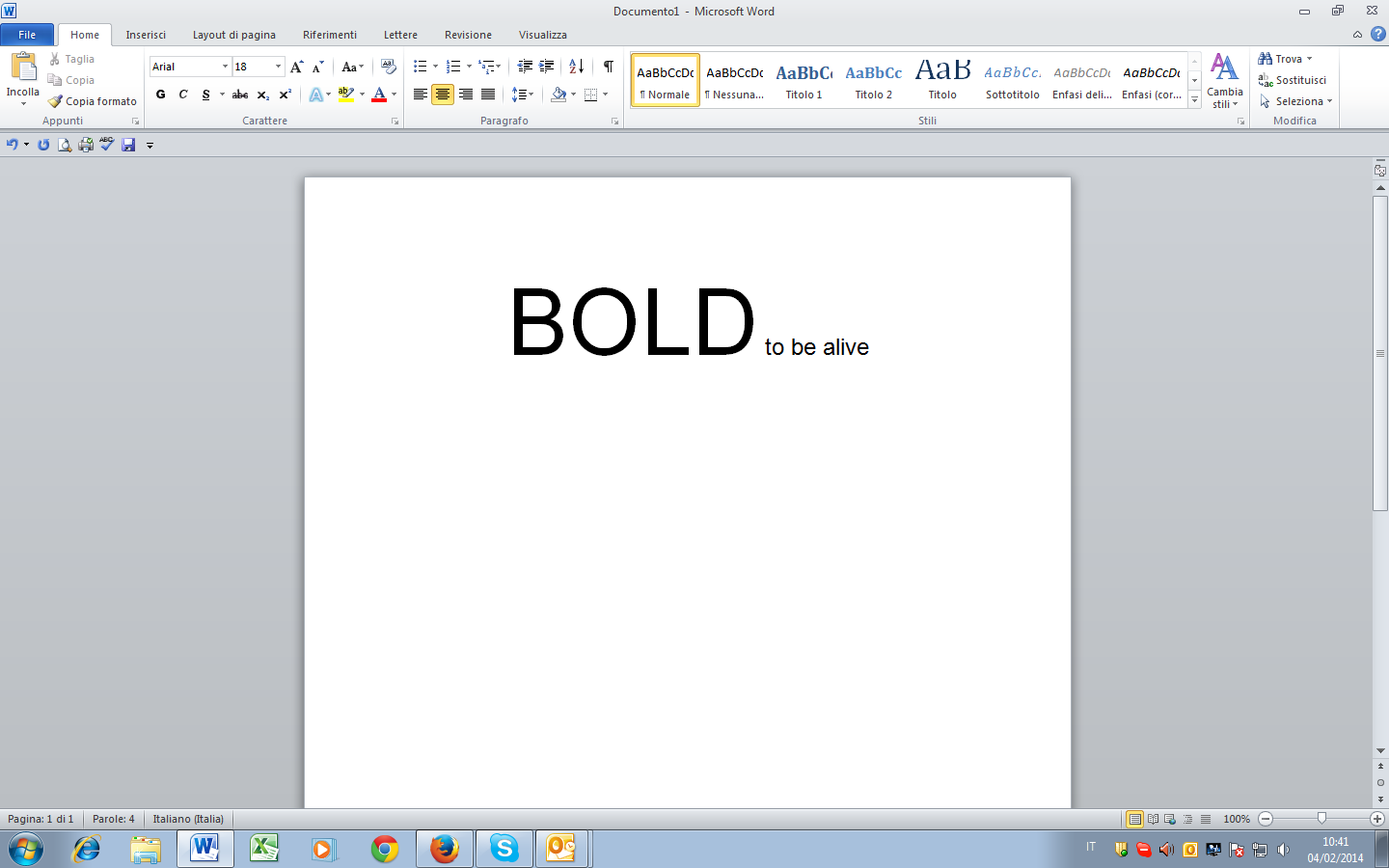The width and height of the screenshot is (1389, 868).
Task: Click the Copia formato paintbrush
Action: click(93, 101)
